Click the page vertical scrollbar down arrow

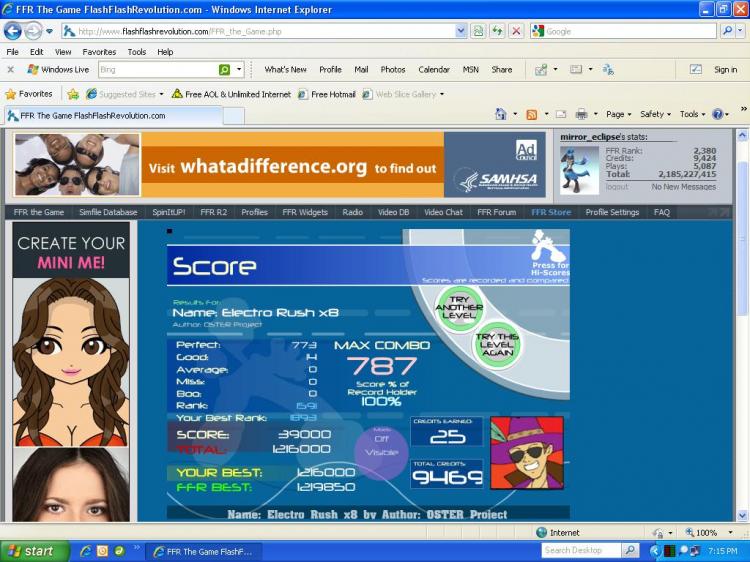point(742,516)
